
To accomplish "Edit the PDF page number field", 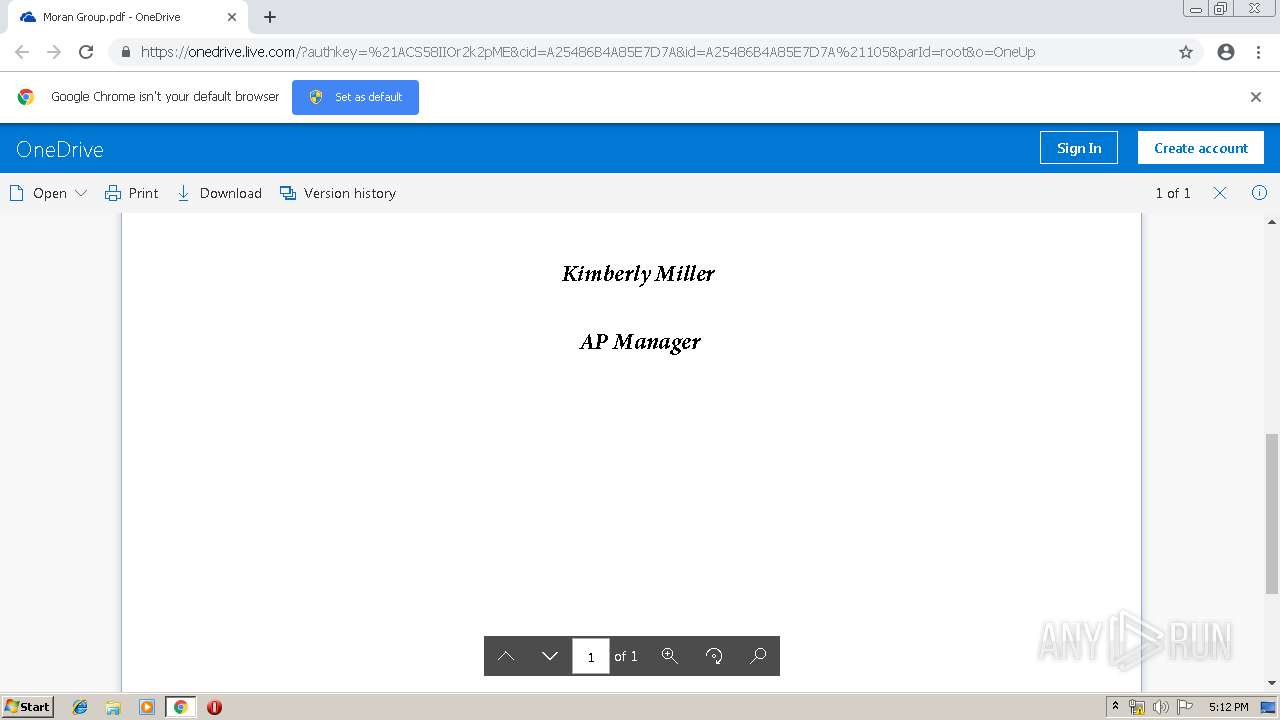I will tap(591, 656).
